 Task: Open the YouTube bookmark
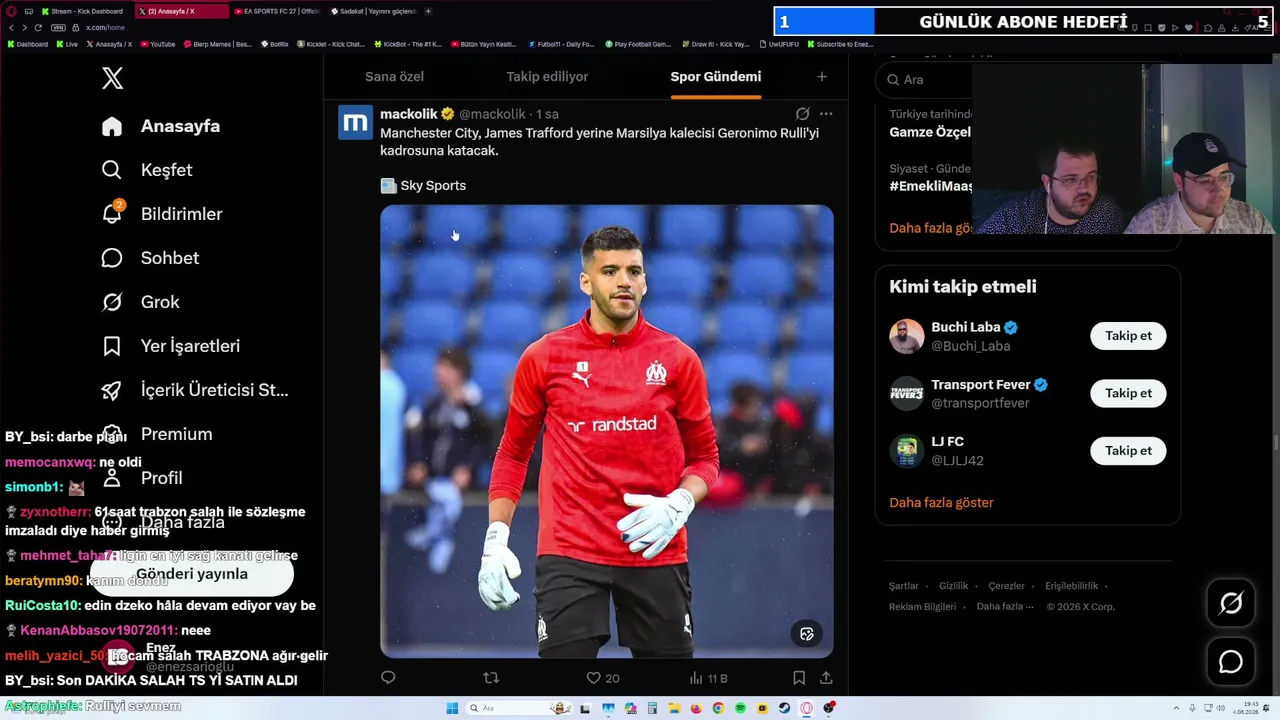[x=158, y=44]
